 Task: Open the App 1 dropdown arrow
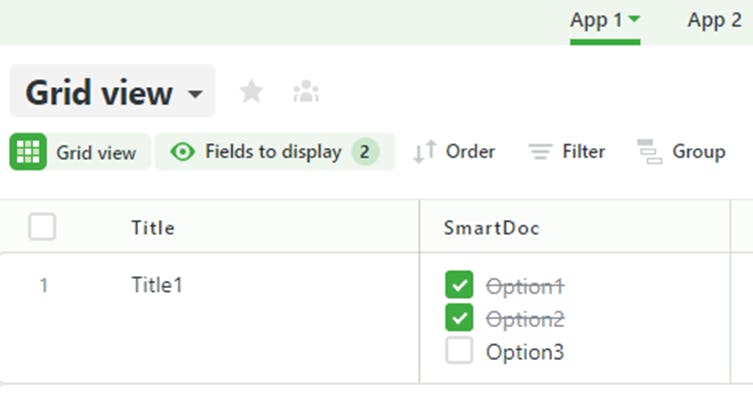pos(634,19)
